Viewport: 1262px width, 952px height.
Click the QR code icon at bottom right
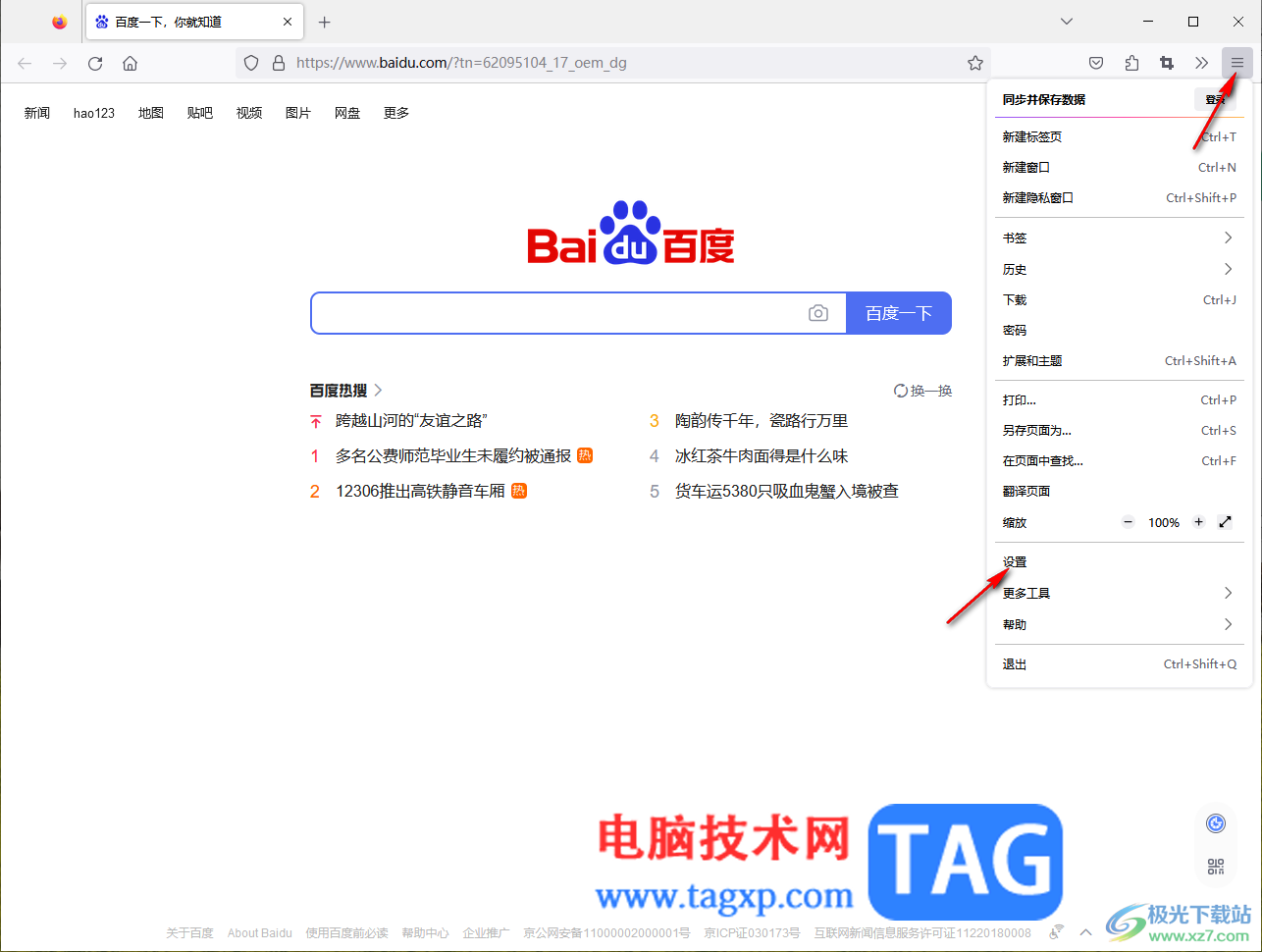tap(1215, 867)
